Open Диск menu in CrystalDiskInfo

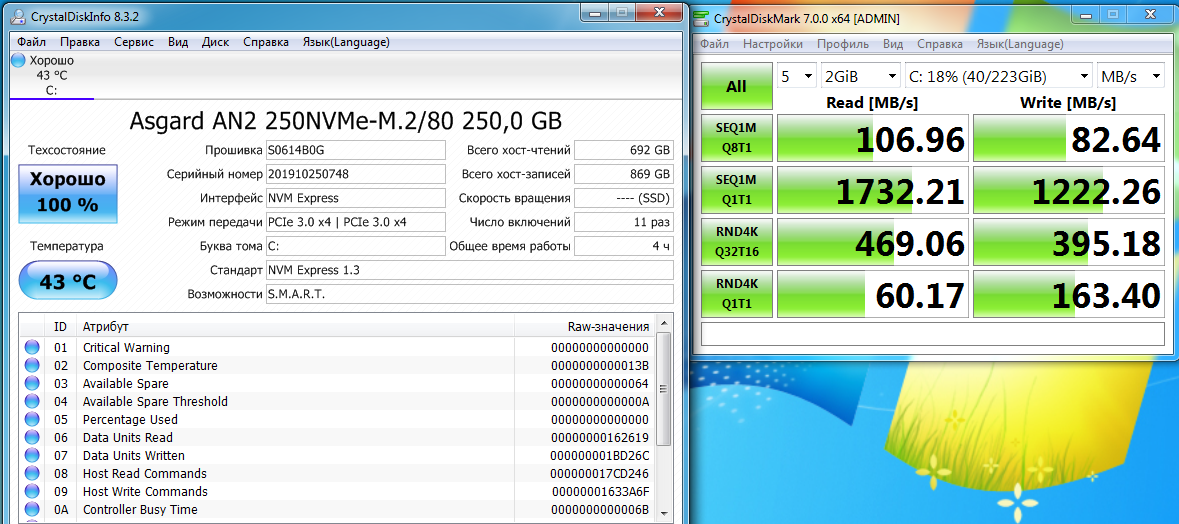pos(216,42)
